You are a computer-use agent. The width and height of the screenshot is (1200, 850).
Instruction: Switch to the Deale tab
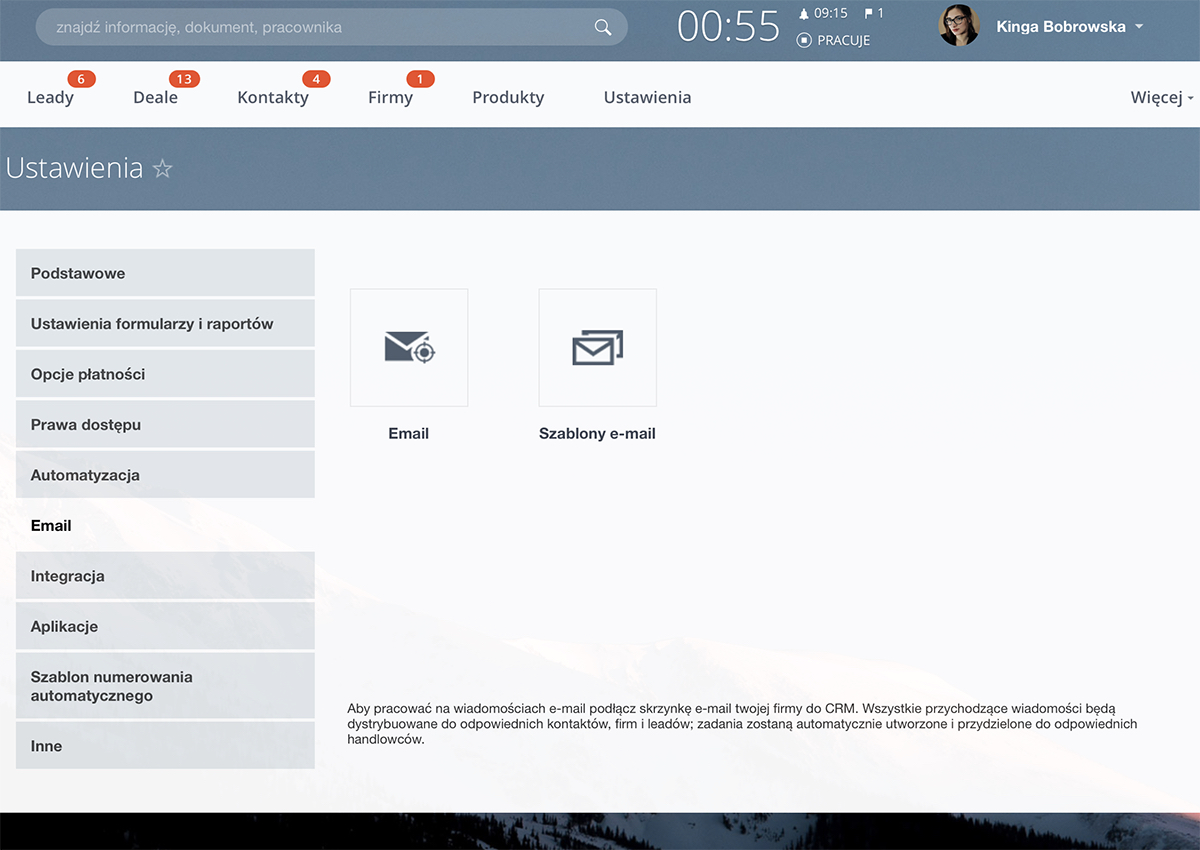coord(155,97)
